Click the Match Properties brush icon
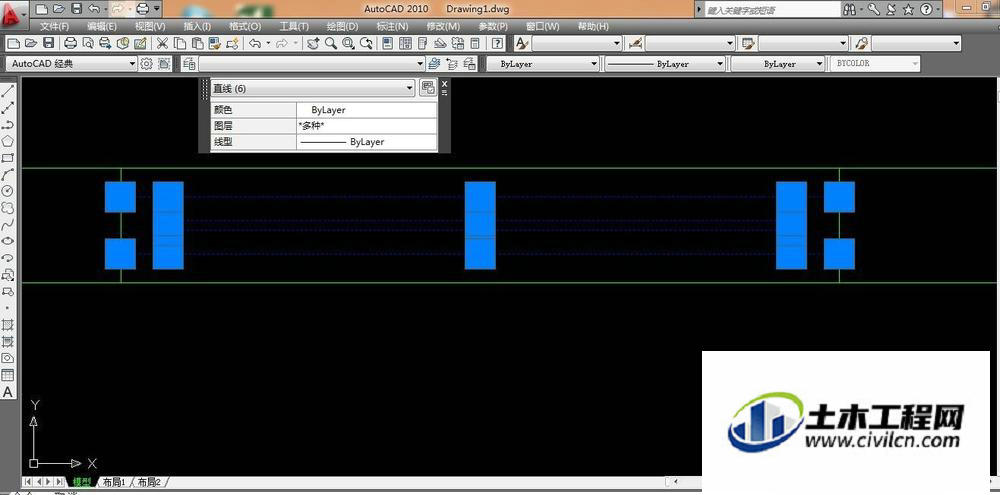Viewport: 1000px width, 495px height. (x=215, y=43)
